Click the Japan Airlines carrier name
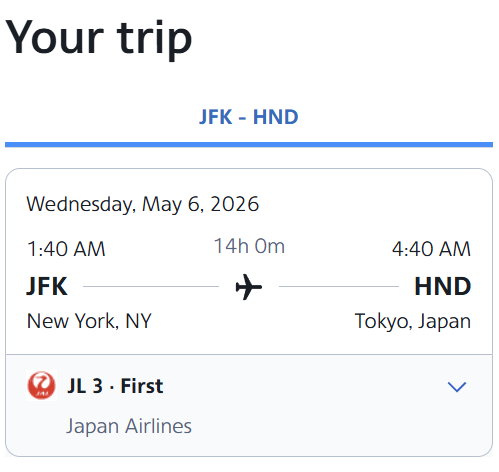The height and width of the screenshot is (472, 499). (x=129, y=426)
